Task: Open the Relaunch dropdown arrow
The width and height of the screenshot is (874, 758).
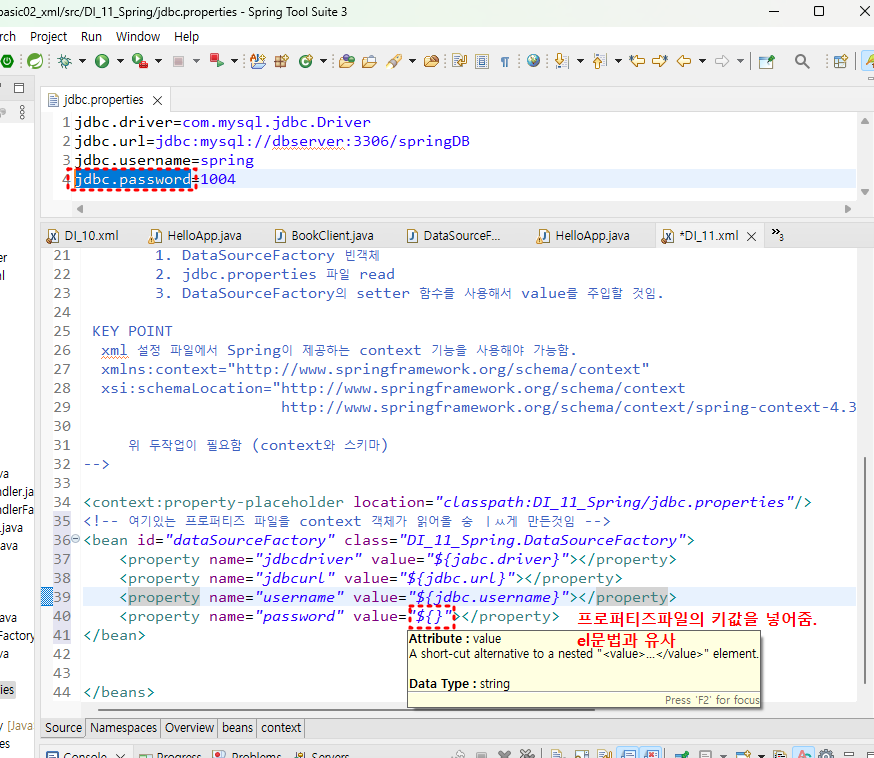Action: 234,61
